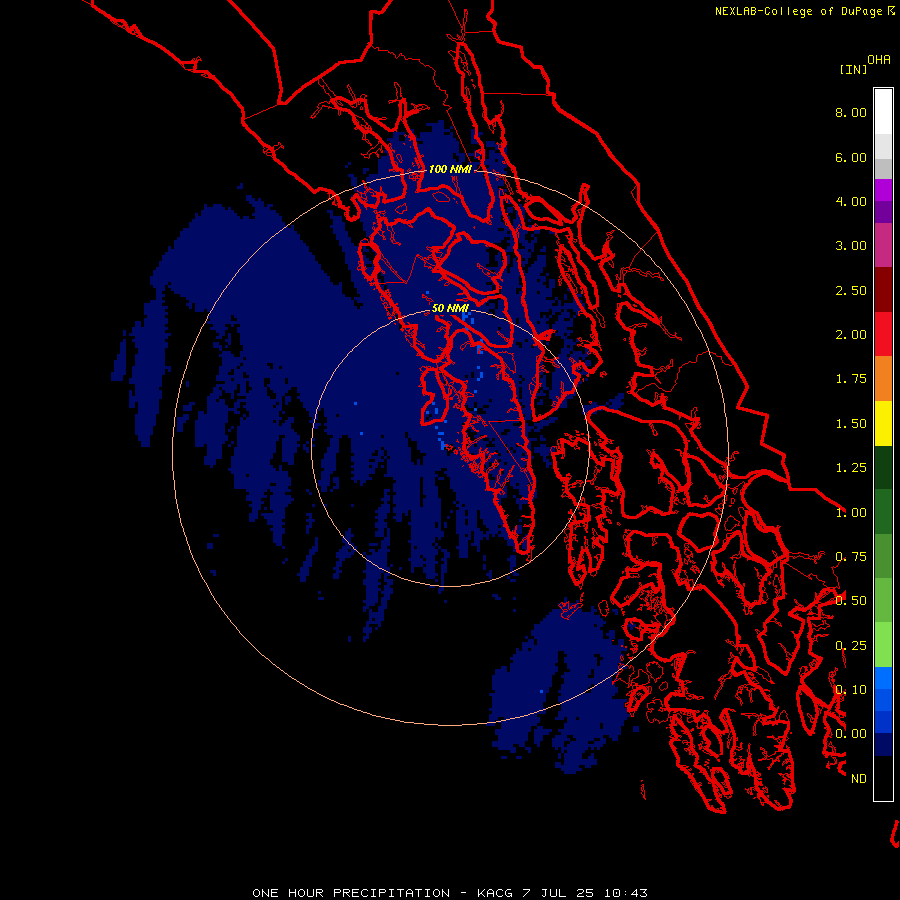Click the 0.75 legend value
Screen dimensions: 900x900
[851, 557]
